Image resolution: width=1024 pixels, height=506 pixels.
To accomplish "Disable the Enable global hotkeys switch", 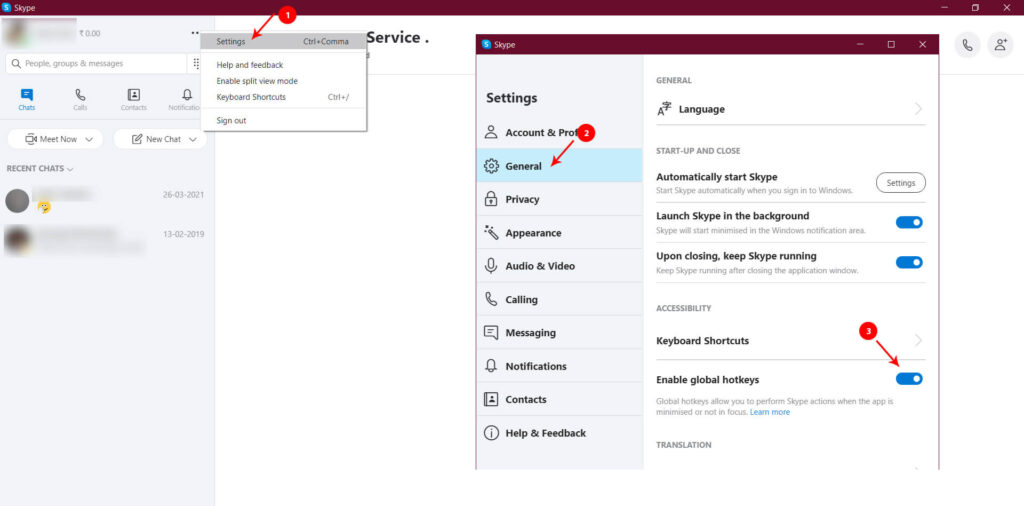I will (909, 379).
